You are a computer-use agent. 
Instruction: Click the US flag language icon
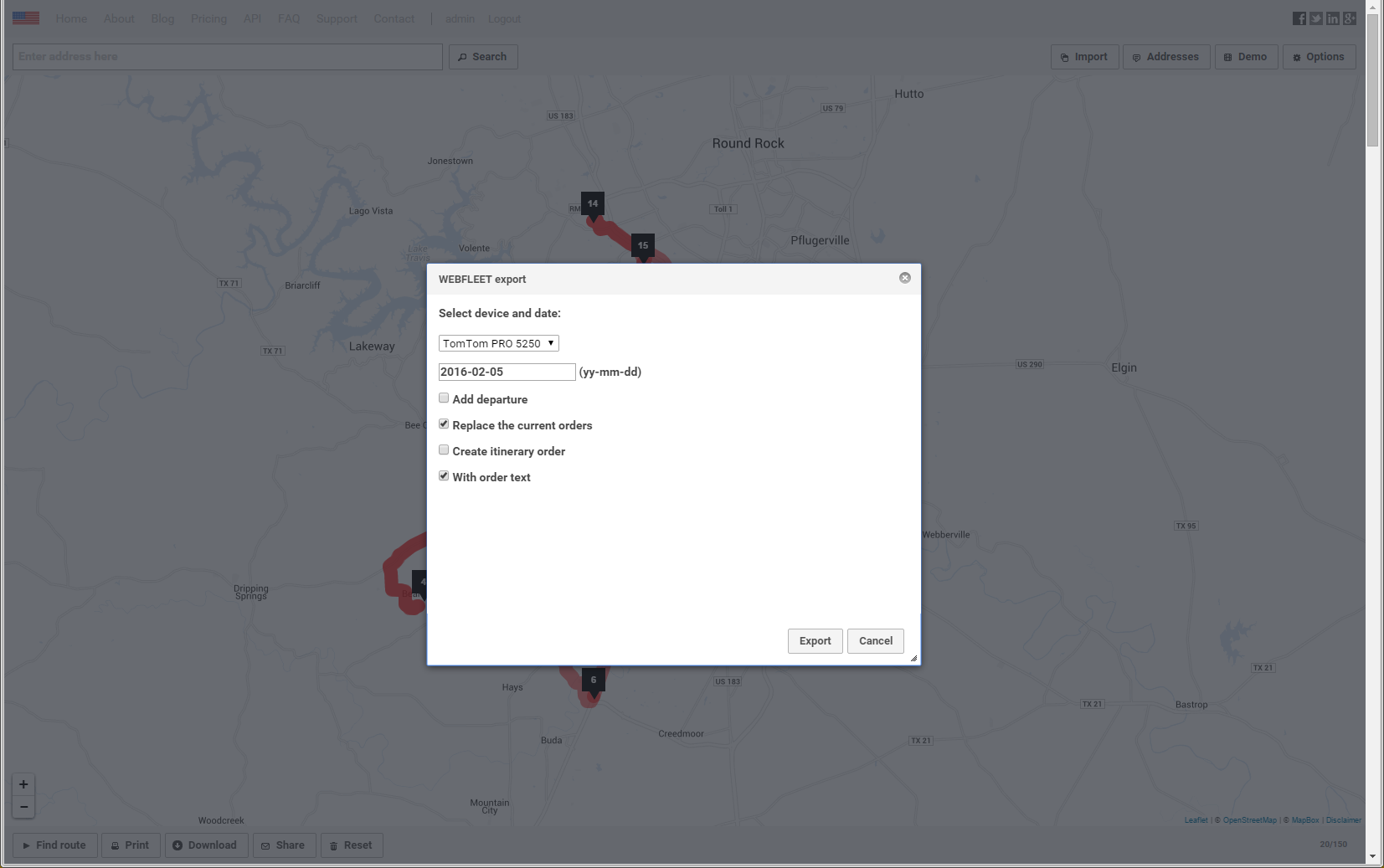tap(26, 18)
